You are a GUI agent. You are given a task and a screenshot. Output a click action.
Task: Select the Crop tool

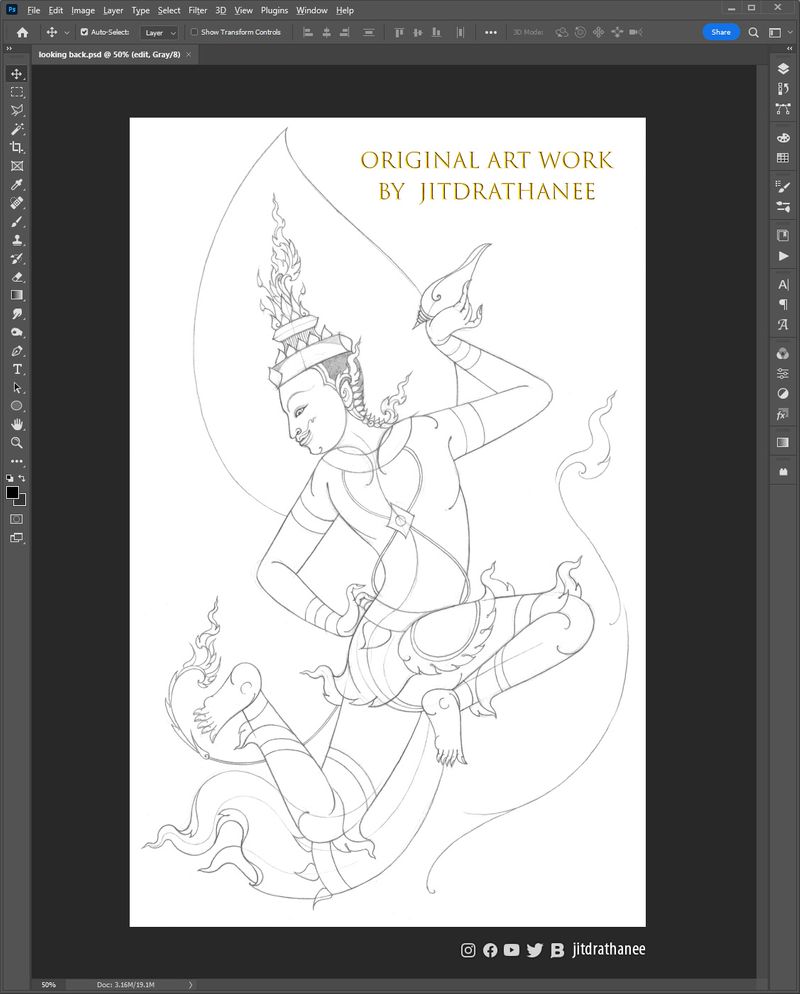(17, 147)
